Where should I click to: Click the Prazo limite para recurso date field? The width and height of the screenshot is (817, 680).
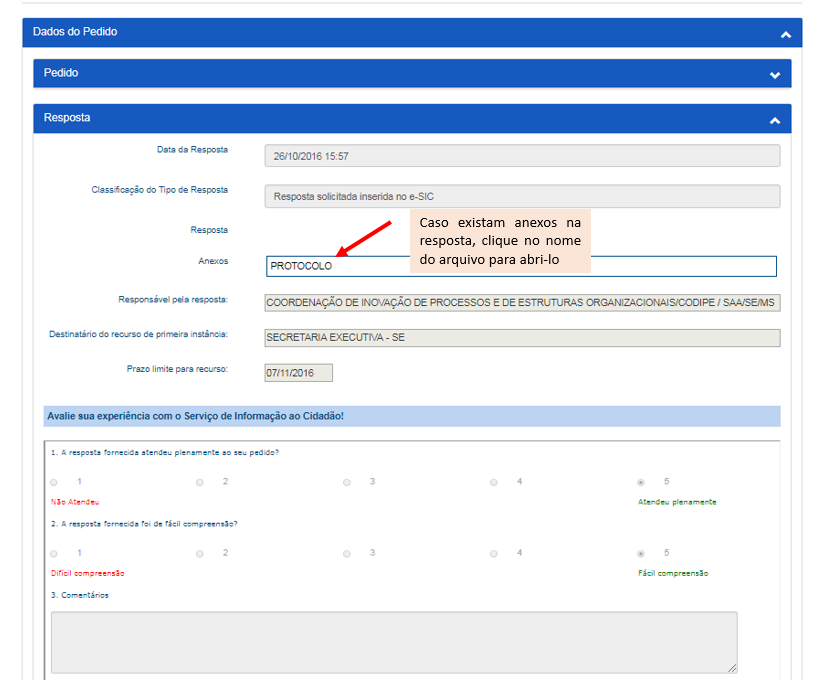coord(298,373)
